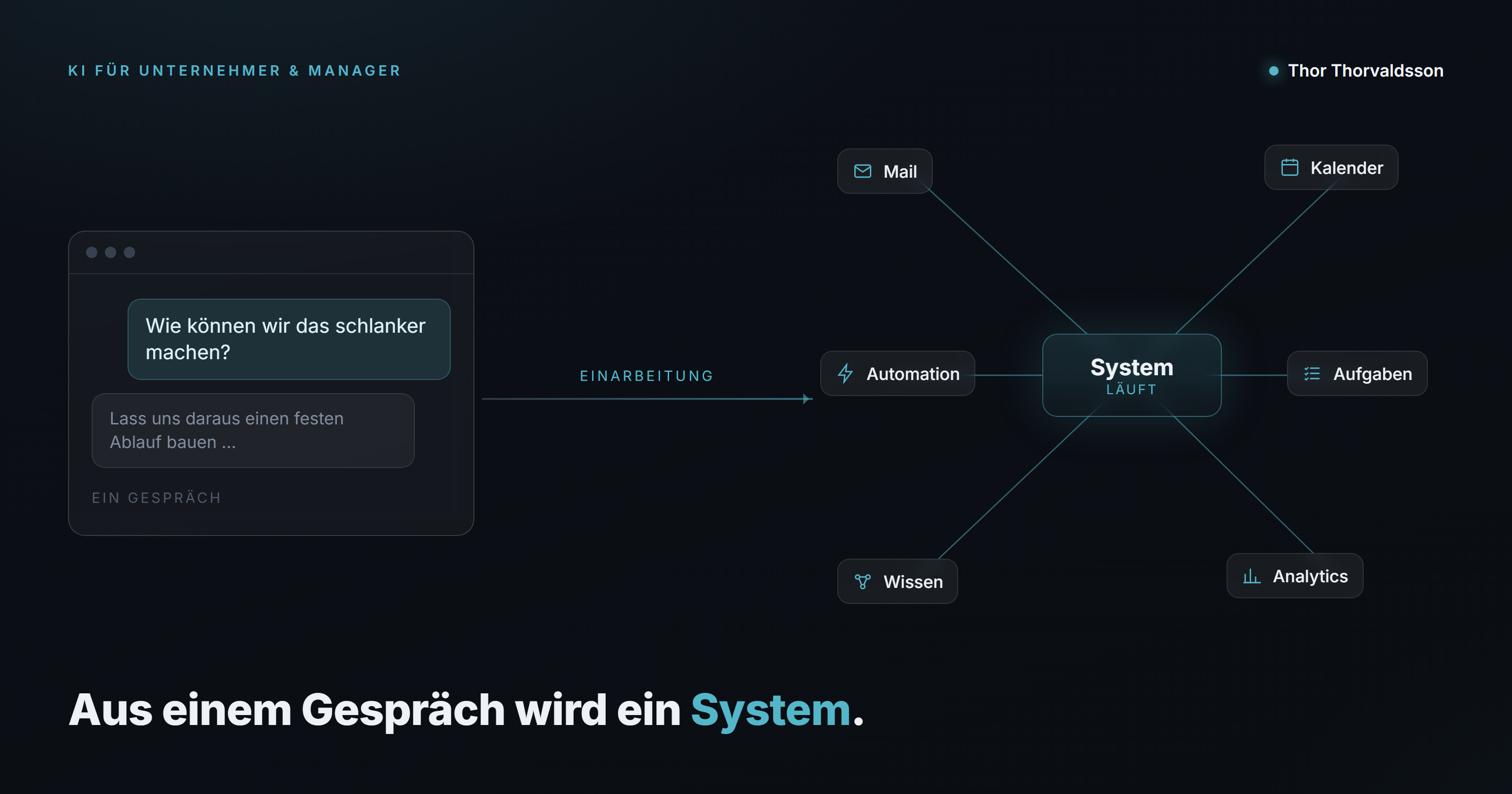Click the Analytics bar chart icon
This screenshot has width=1512, height=794.
coord(1251,576)
